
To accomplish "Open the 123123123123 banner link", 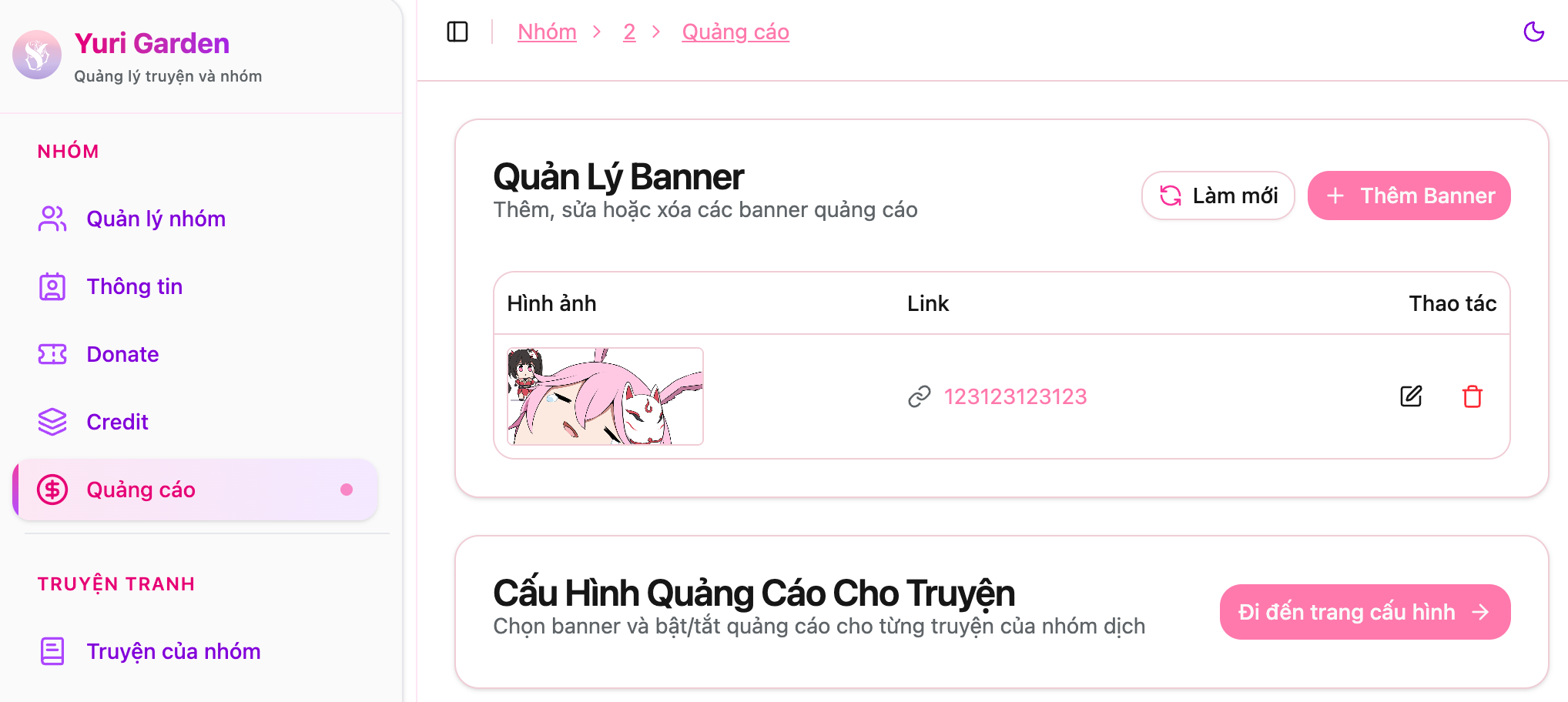I will point(1015,396).
